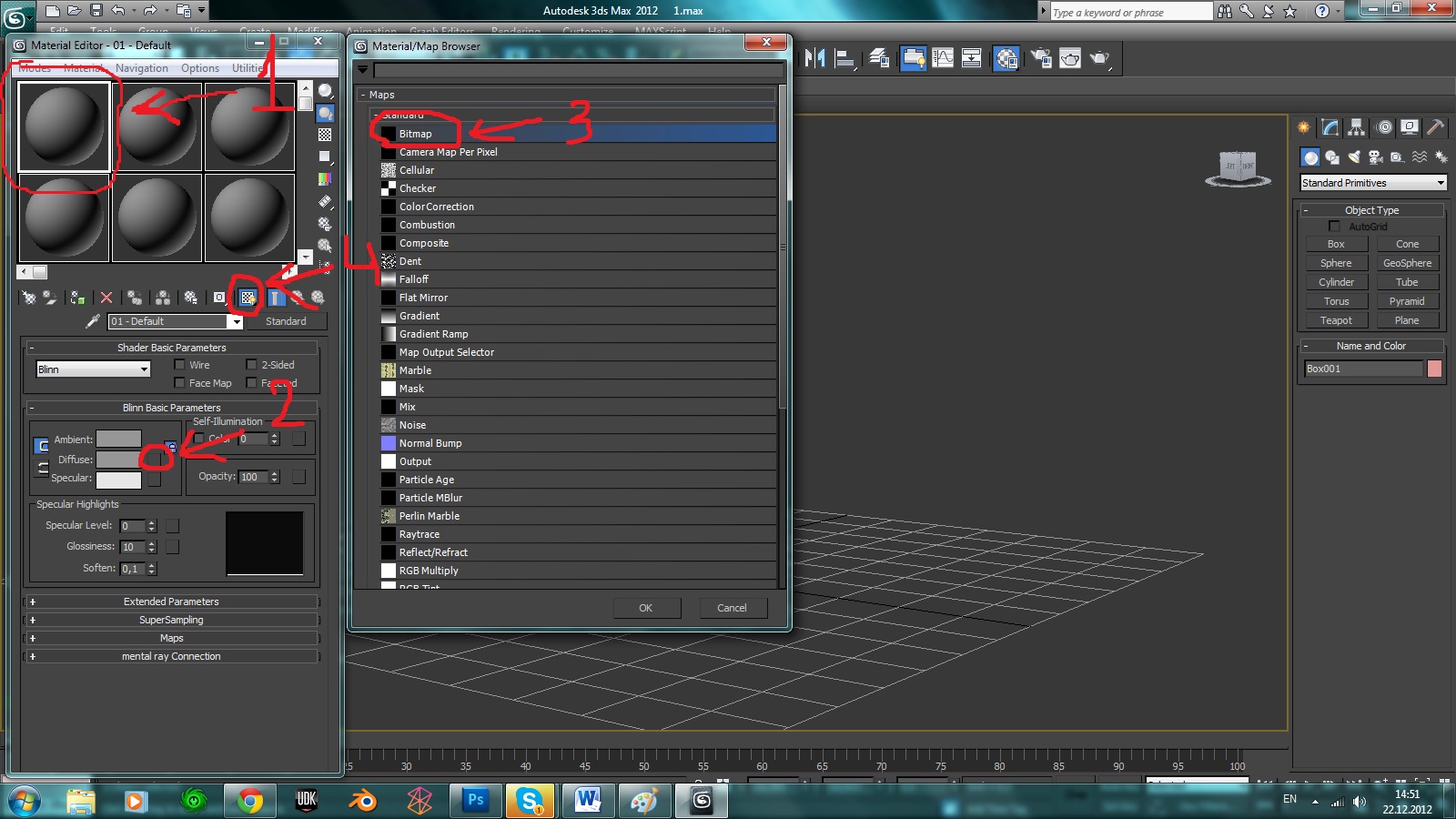The image size is (1456, 819).
Task: Click OK in Material/Map Browser
Action: 646,608
